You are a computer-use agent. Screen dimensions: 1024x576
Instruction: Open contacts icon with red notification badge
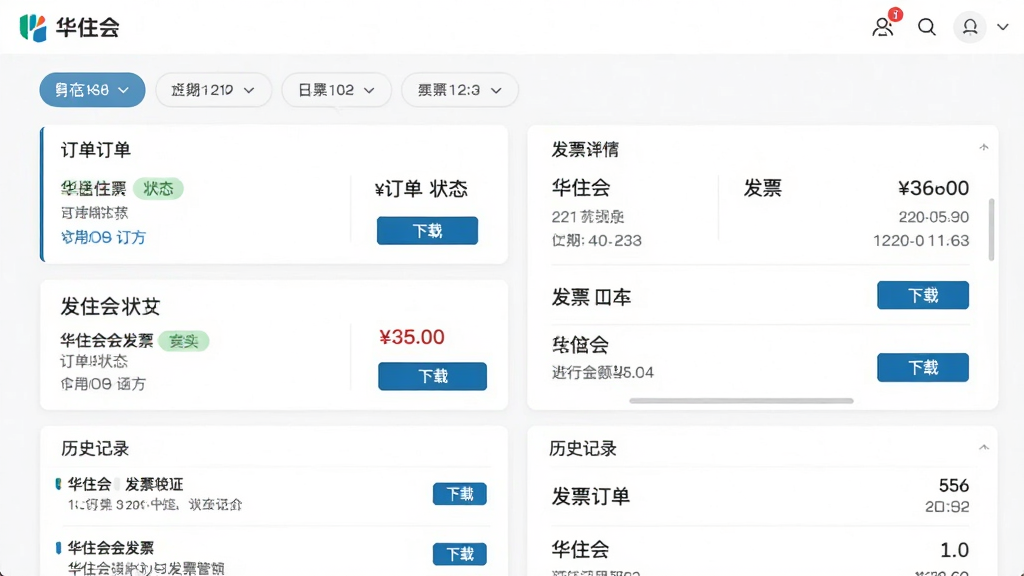click(x=884, y=26)
